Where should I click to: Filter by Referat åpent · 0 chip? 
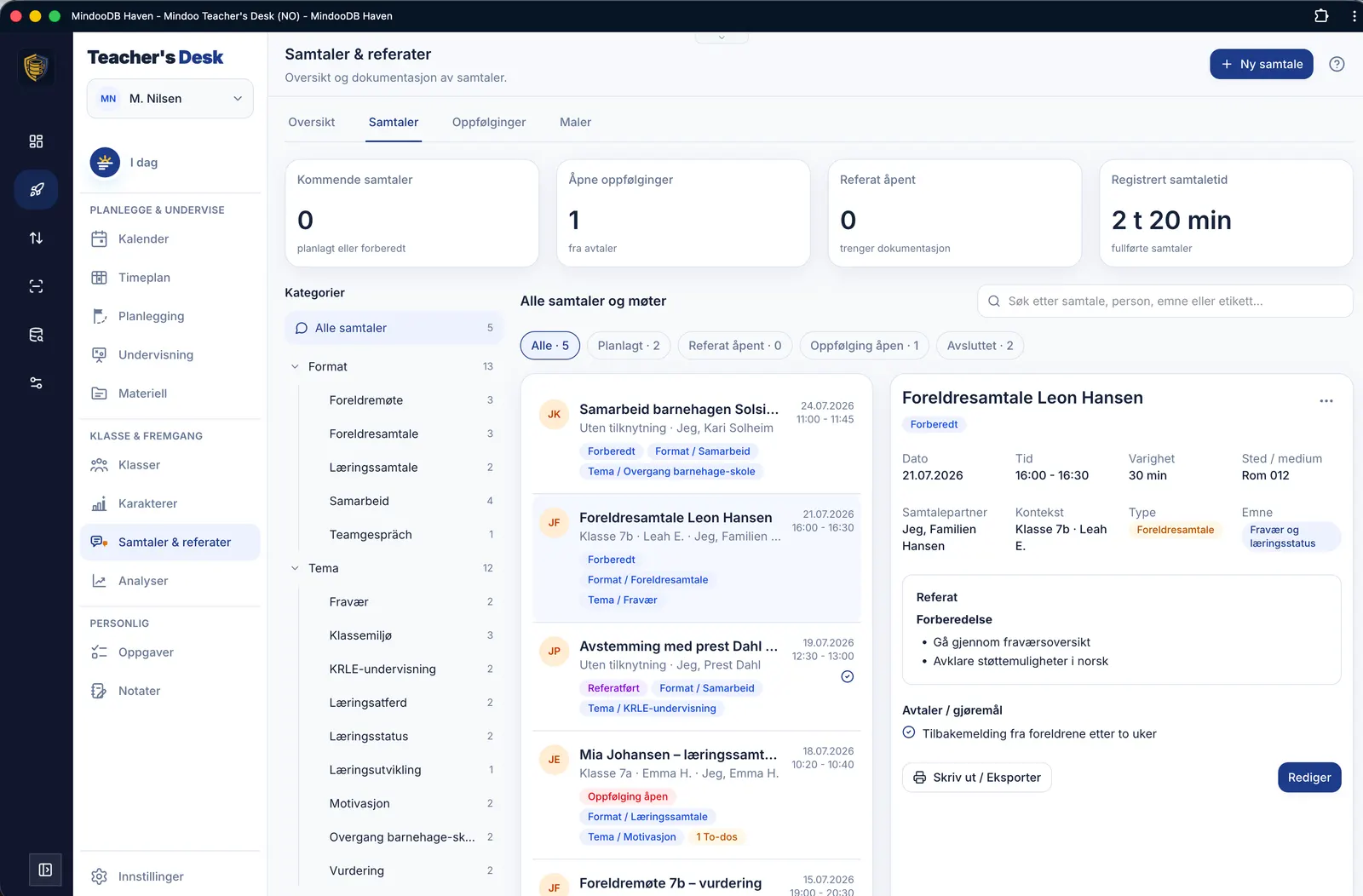point(735,346)
